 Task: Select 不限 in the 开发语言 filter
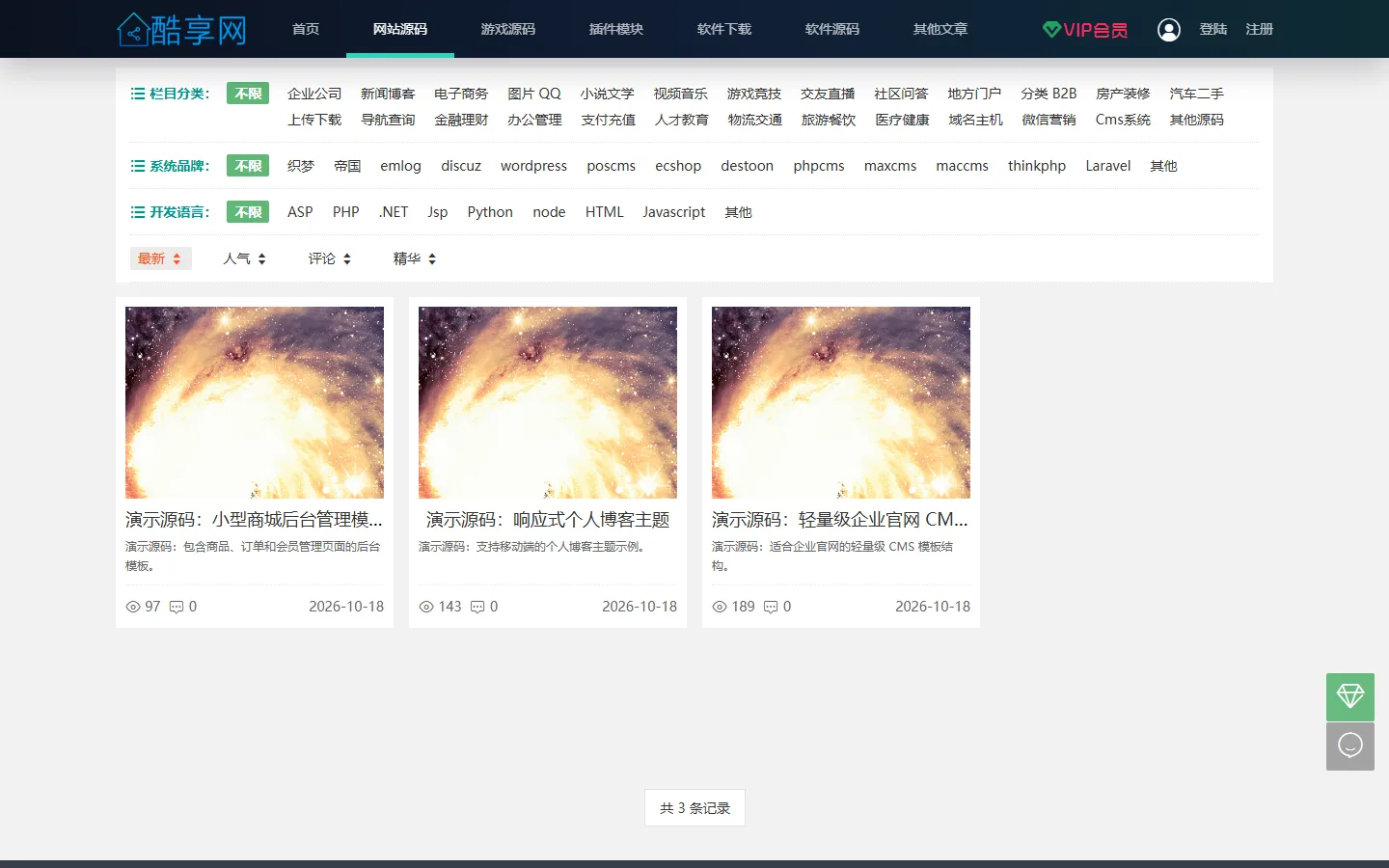pyautogui.click(x=248, y=212)
